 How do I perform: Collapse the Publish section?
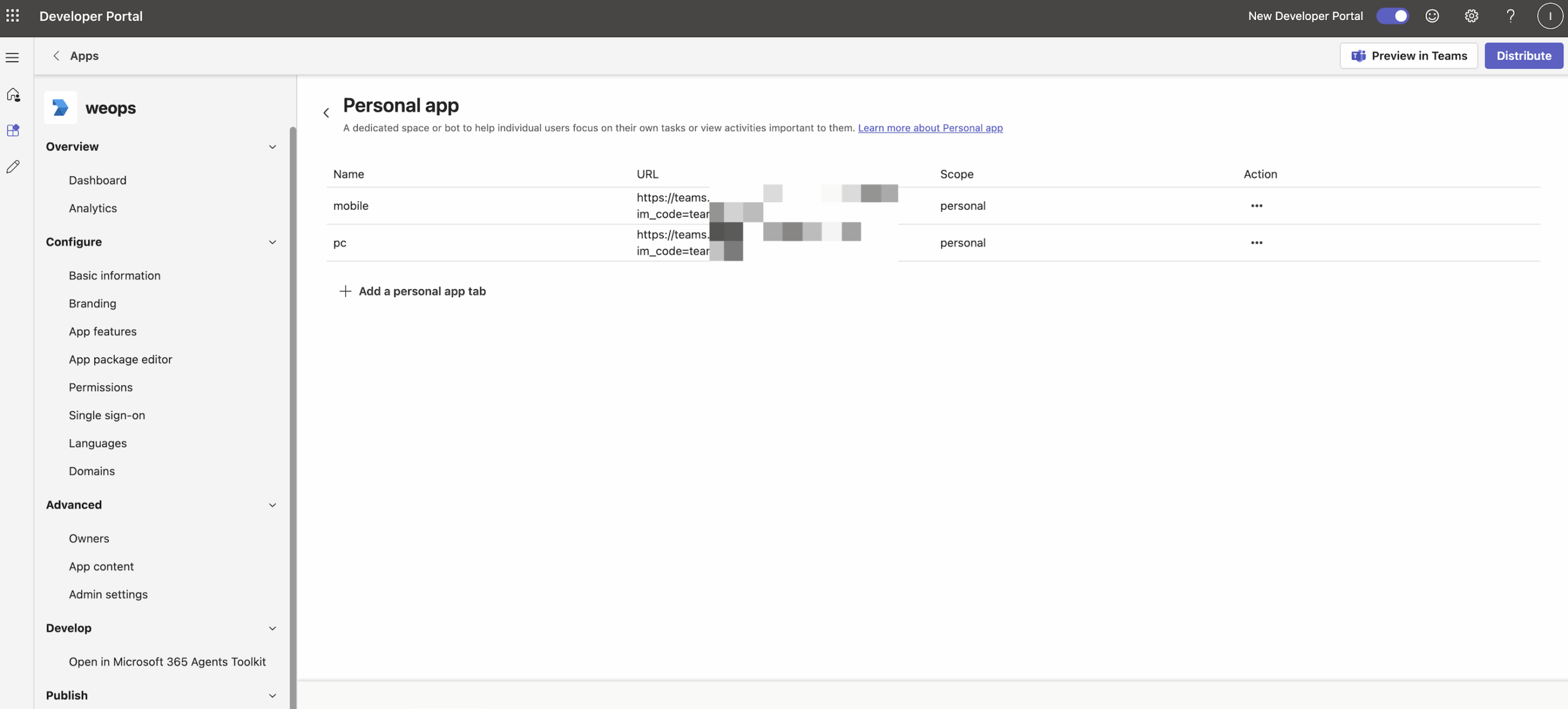(x=273, y=696)
